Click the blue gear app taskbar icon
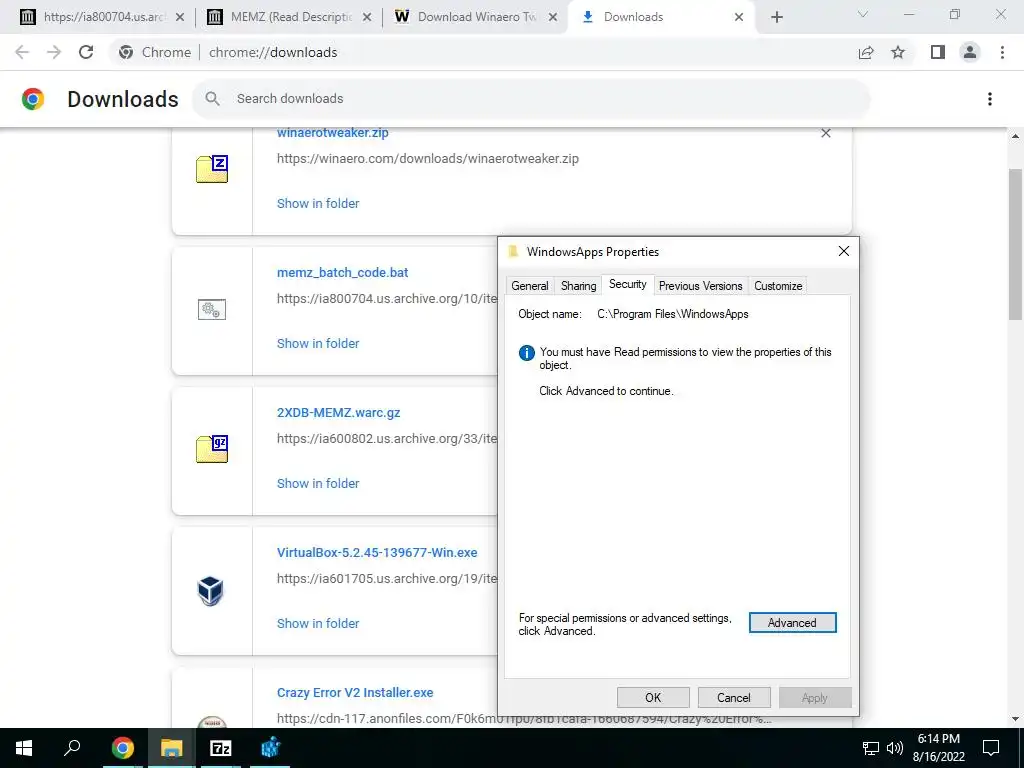The height and width of the screenshot is (768, 1024). point(270,748)
